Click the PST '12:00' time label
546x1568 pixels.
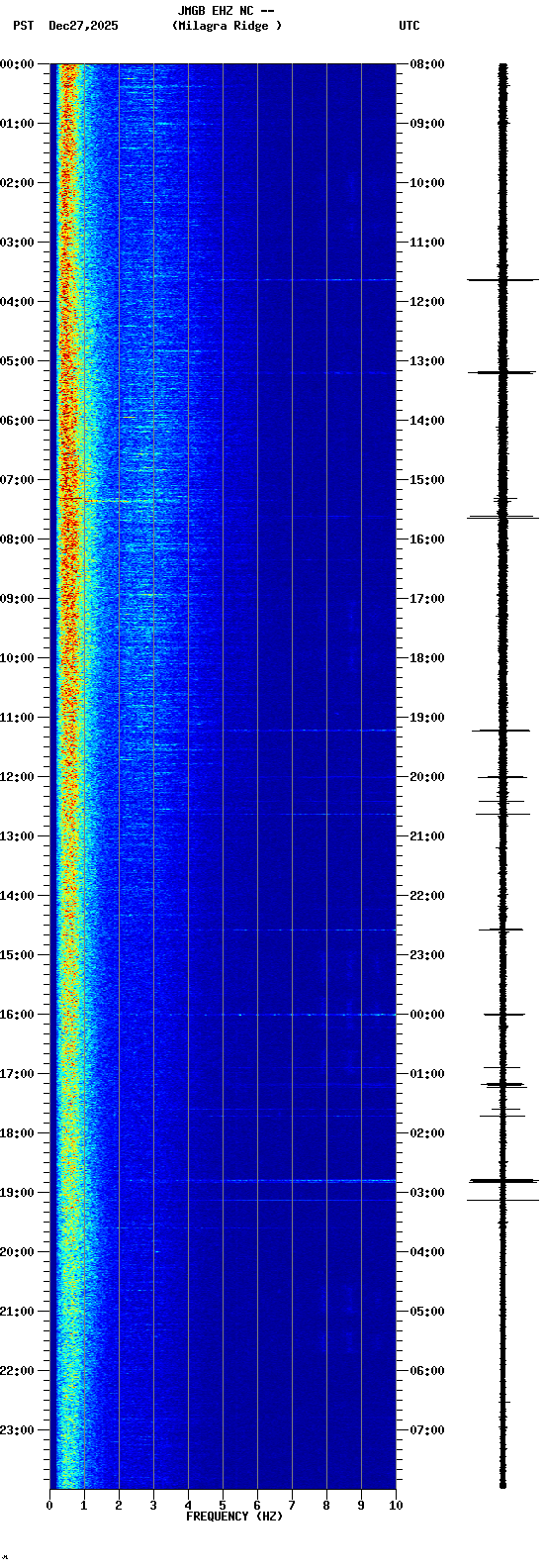coord(17,777)
